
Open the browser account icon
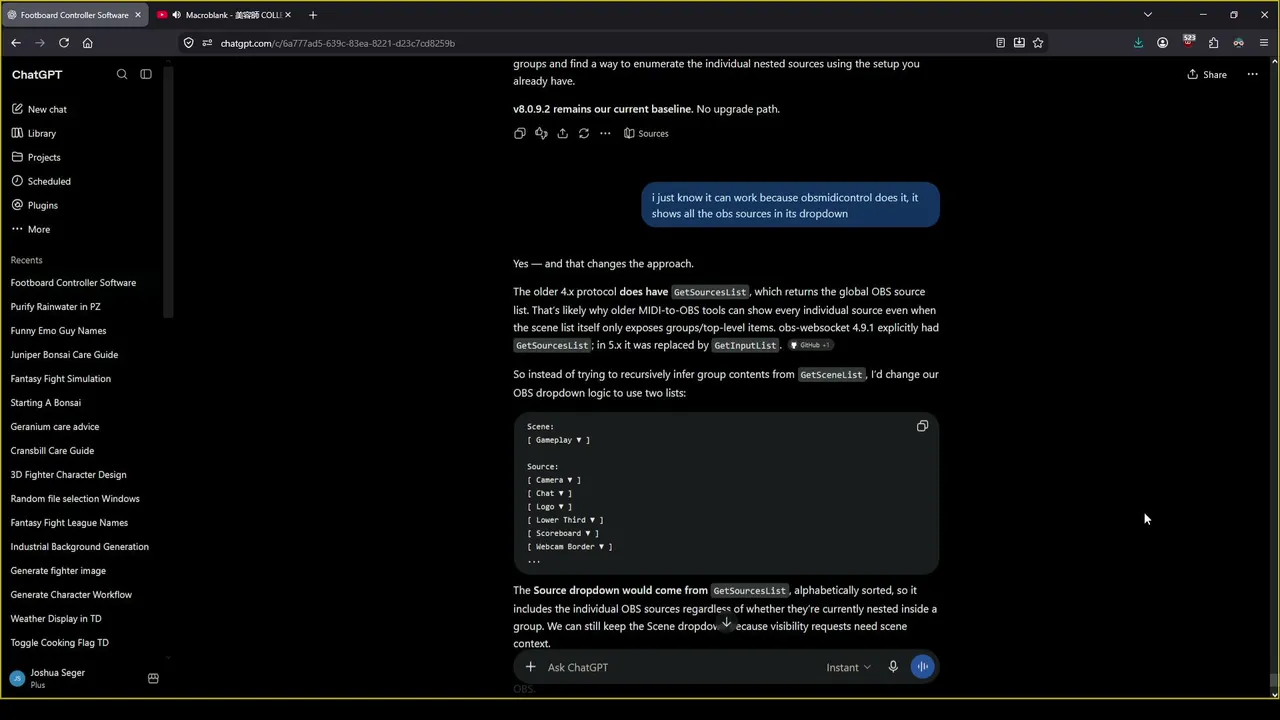click(x=1163, y=43)
